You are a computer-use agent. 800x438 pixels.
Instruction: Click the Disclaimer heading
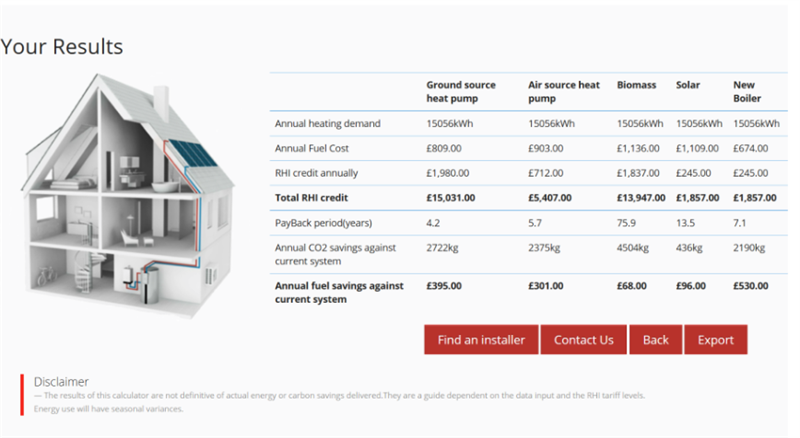61,381
